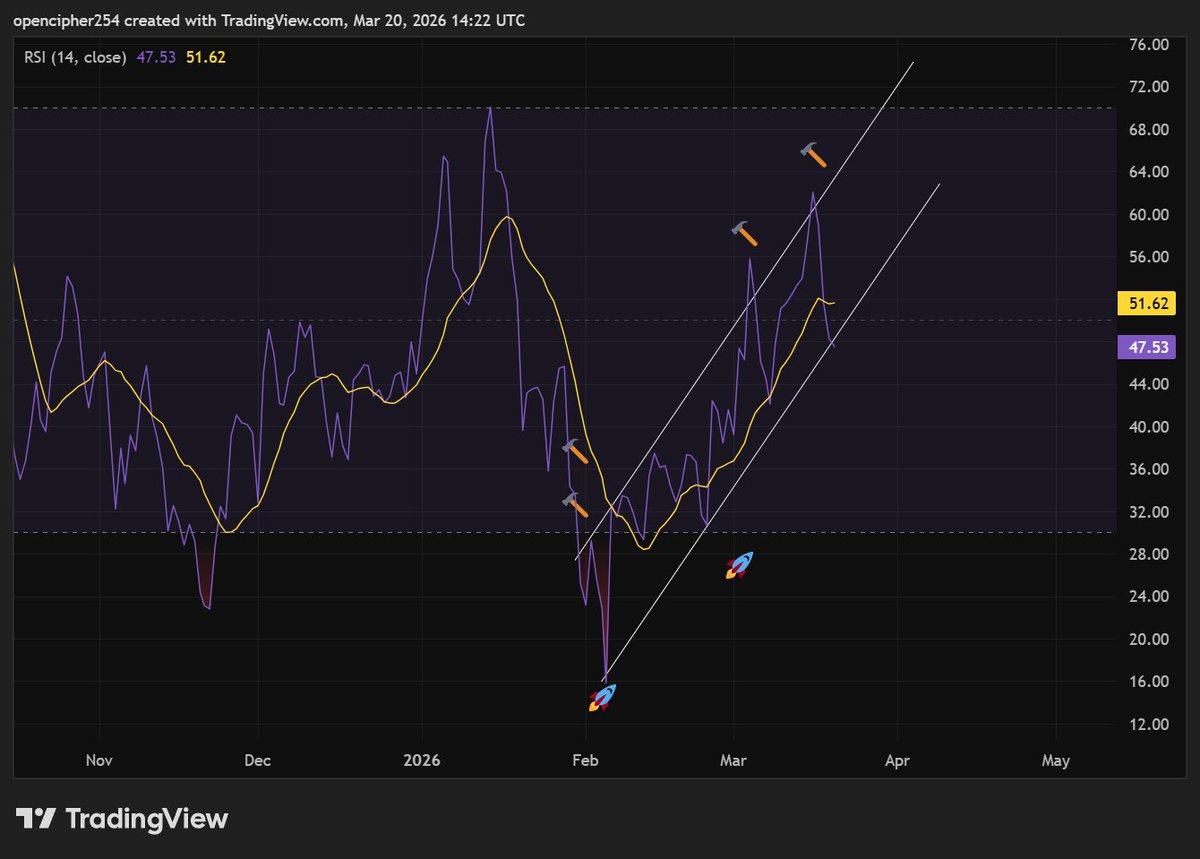
Task: Select the yellow 51.62 tag on the price axis
Action: 1145,302
